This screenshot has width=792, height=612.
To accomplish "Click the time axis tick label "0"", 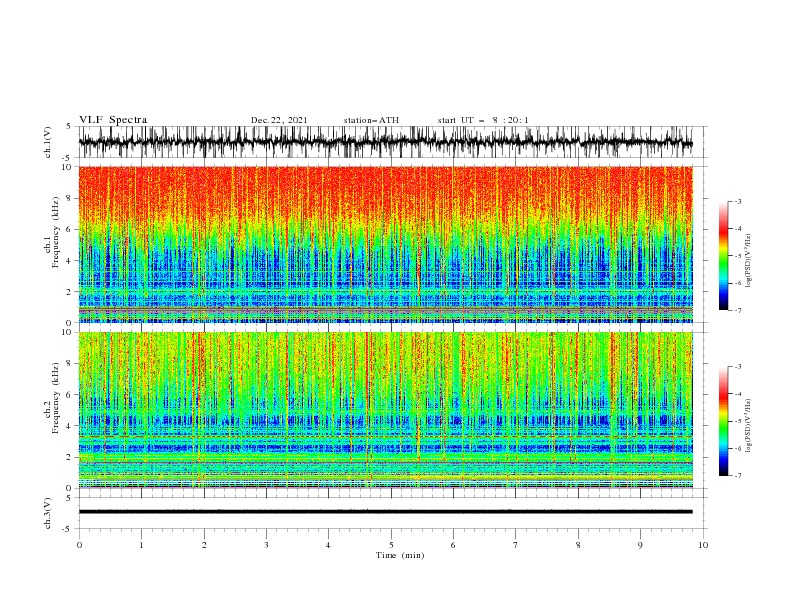I will [x=79, y=545].
